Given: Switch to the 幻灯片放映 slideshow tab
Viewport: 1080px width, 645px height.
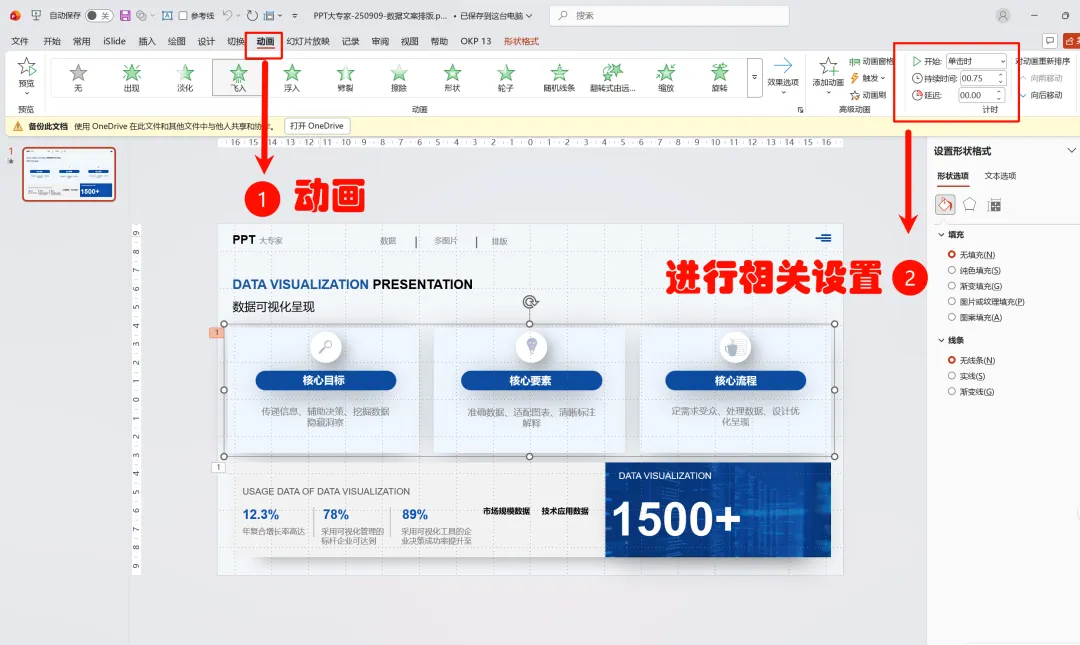Looking at the screenshot, I should (x=308, y=41).
